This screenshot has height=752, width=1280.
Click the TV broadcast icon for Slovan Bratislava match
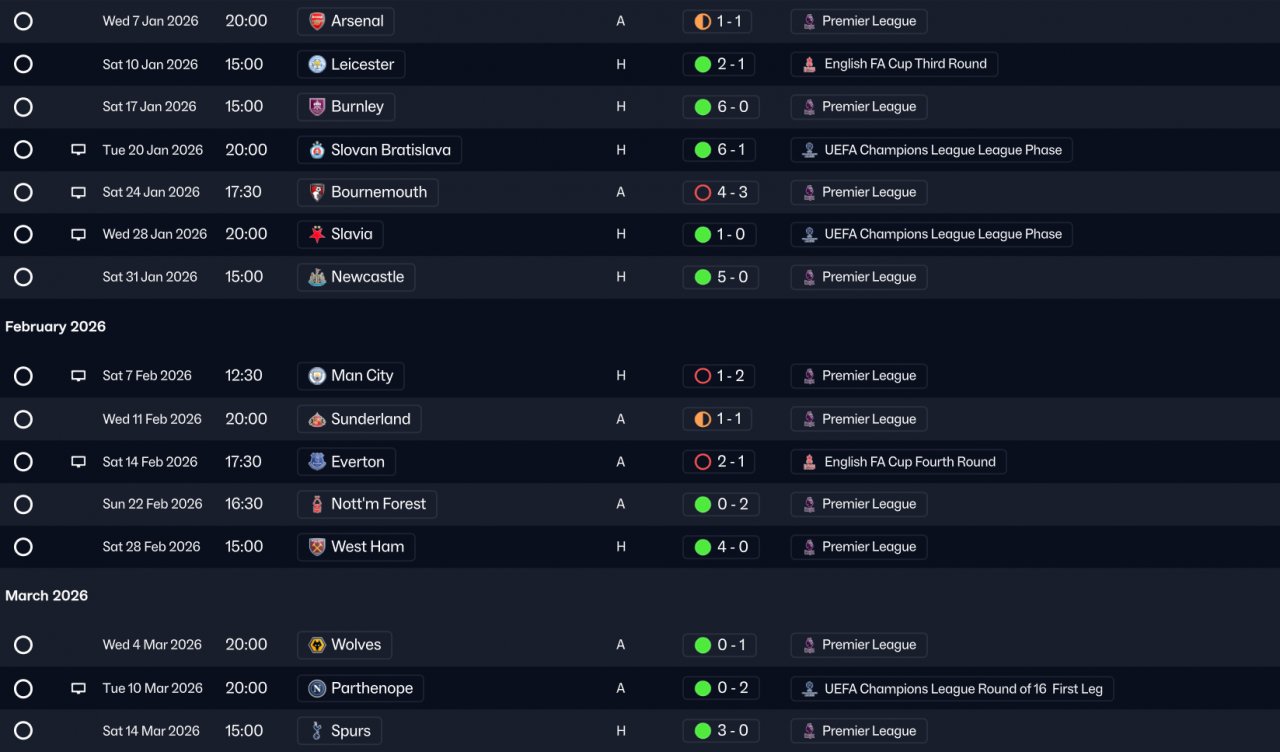[x=78, y=150]
